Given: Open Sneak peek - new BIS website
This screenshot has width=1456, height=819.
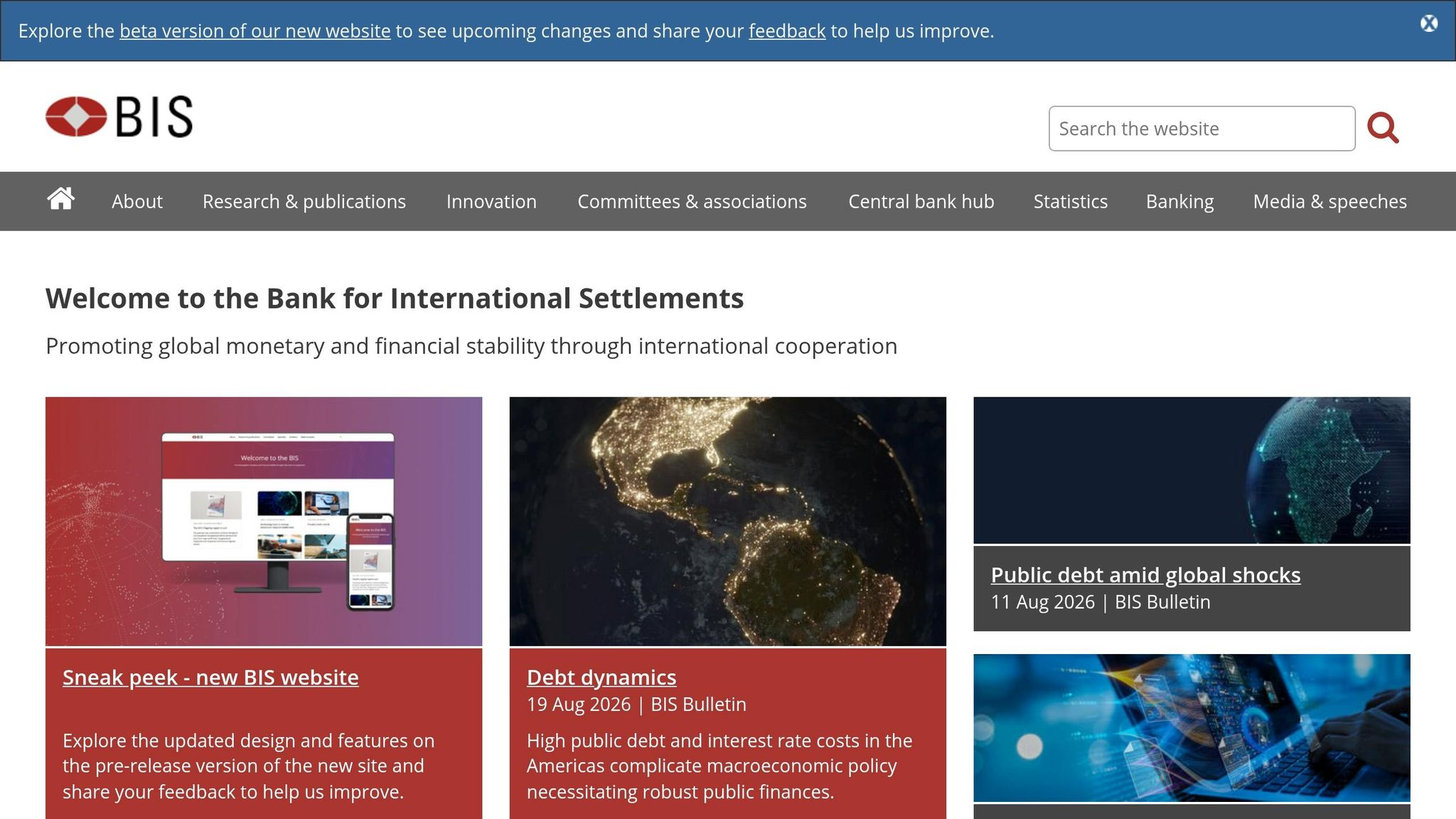Looking at the screenshot, I should [x=210, y=678].
